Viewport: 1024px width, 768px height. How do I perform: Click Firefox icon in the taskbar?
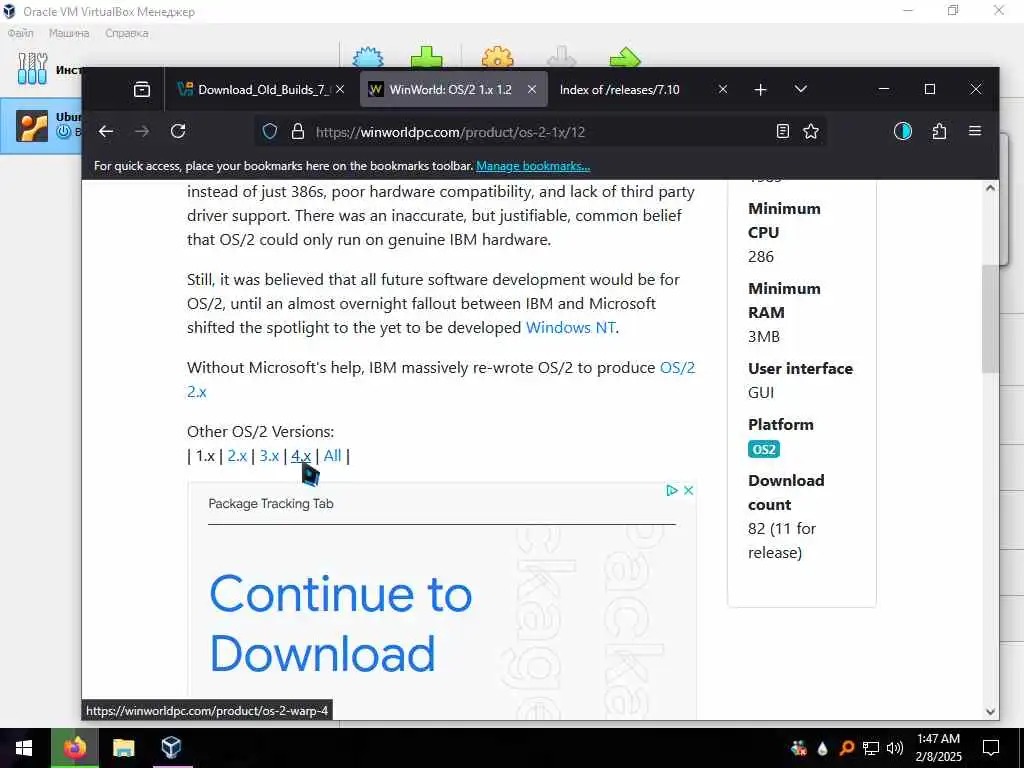click(74, 748)
